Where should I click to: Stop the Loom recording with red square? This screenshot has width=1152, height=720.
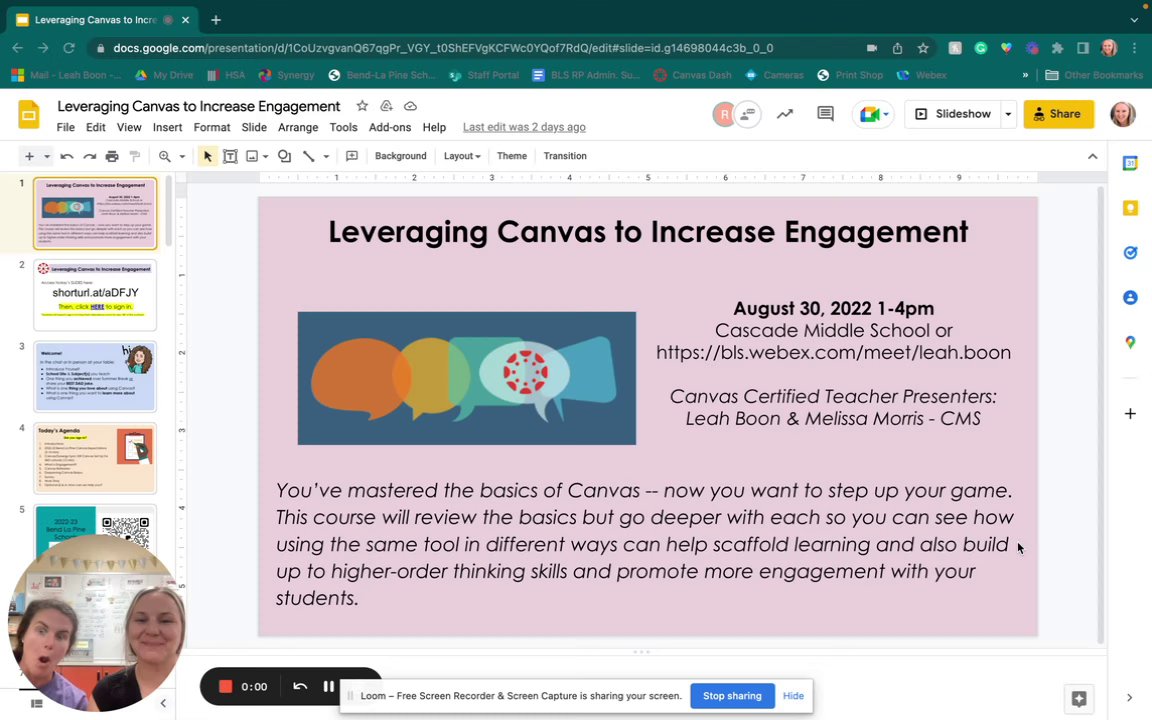tap(226, 686)
